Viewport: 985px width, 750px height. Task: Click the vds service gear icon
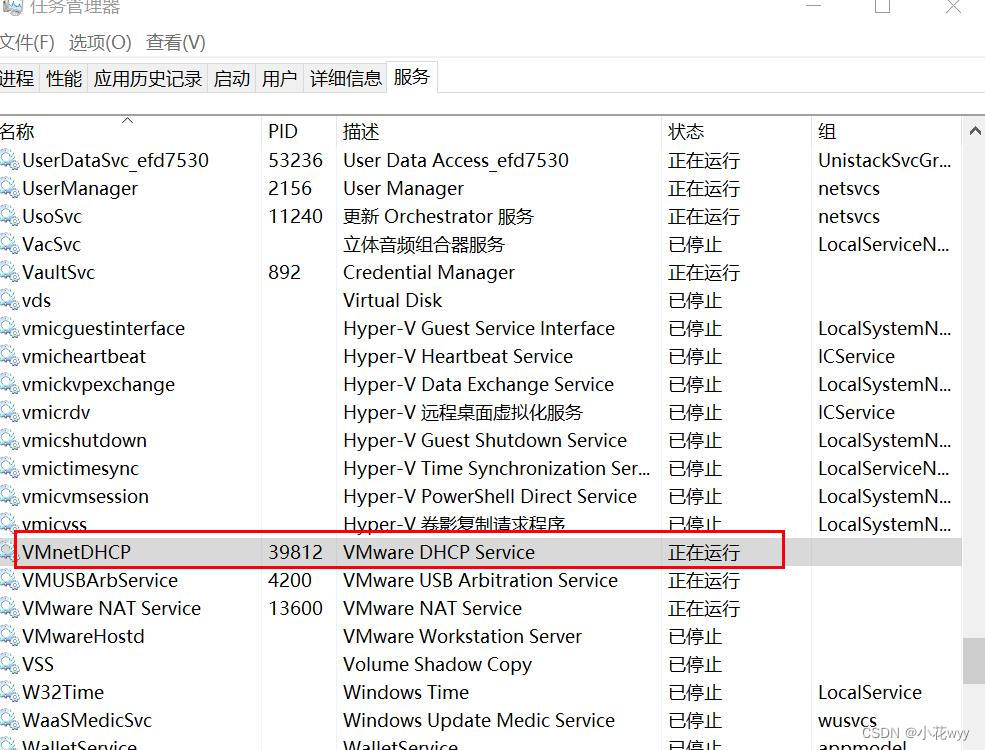(x=11, y=300)
